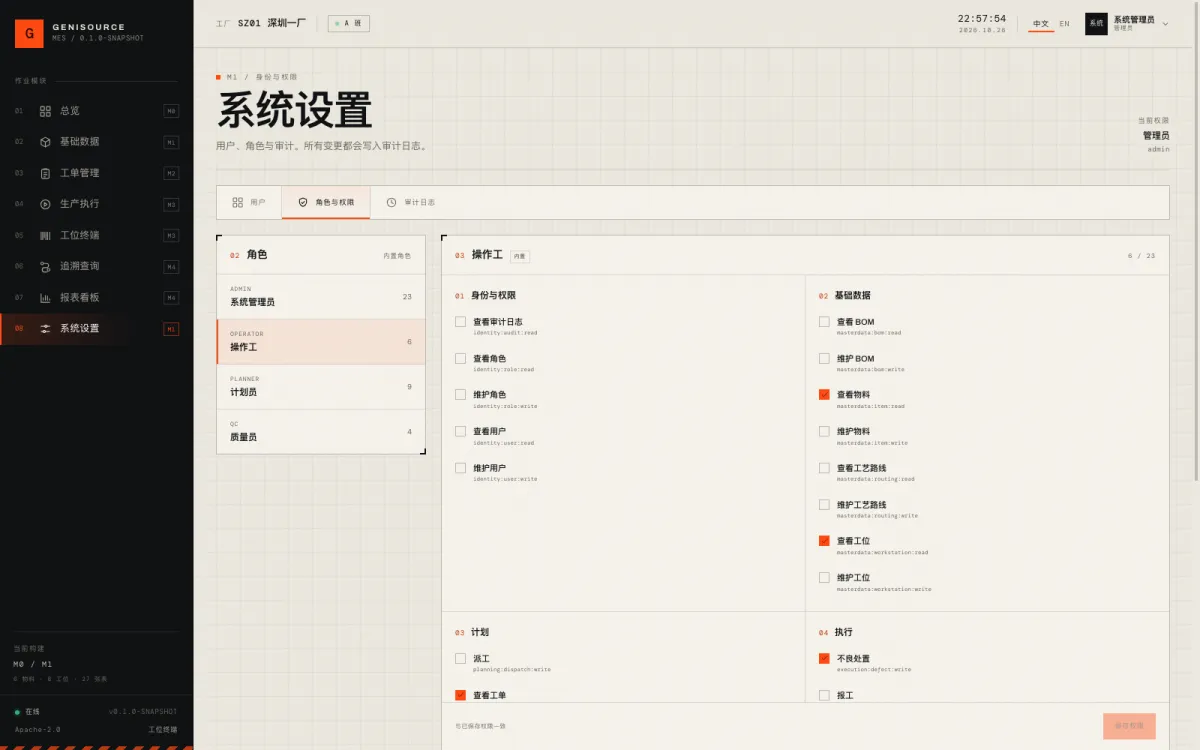Check the 派工 dispatch permission
The image size is (1200, 750).
[460, 659]
